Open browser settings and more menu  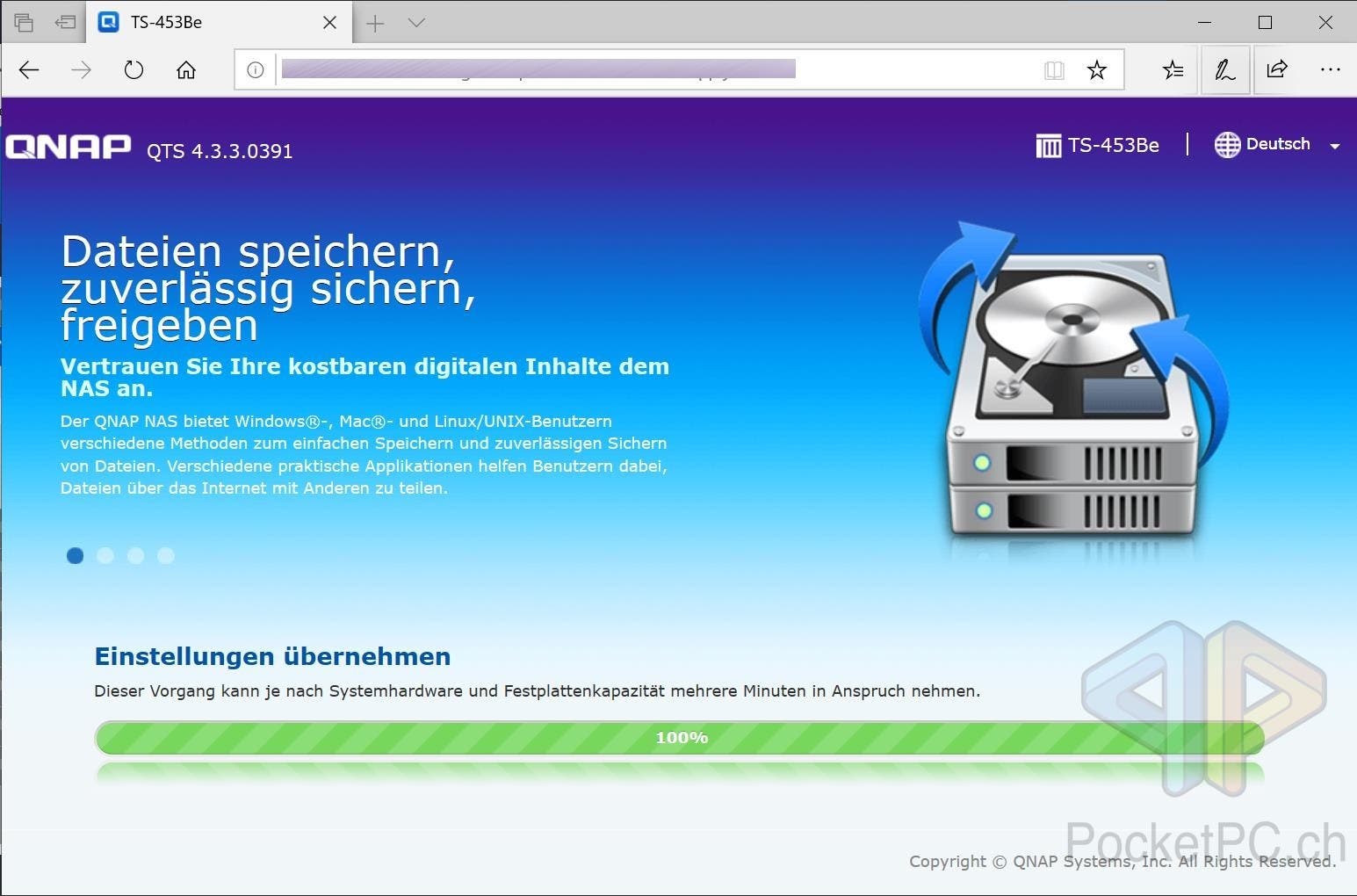[x=1330, y=70]
